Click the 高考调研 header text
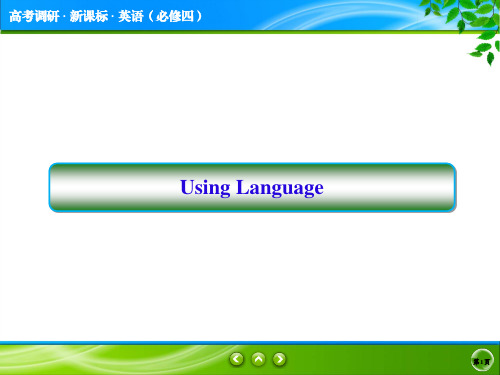 point(34,16)
